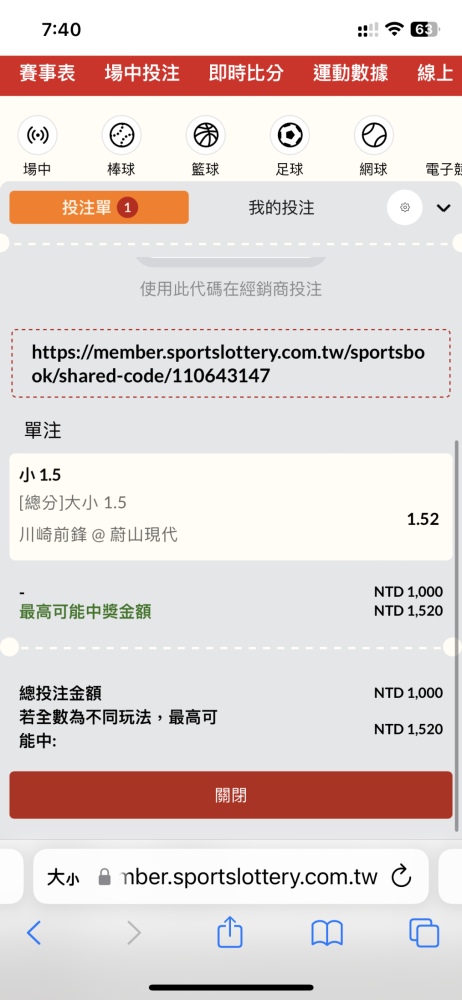The height and width of the screenshot is (1000, 462).
Task: Tap the shared-code URL link box
Action: coord(231,364)
